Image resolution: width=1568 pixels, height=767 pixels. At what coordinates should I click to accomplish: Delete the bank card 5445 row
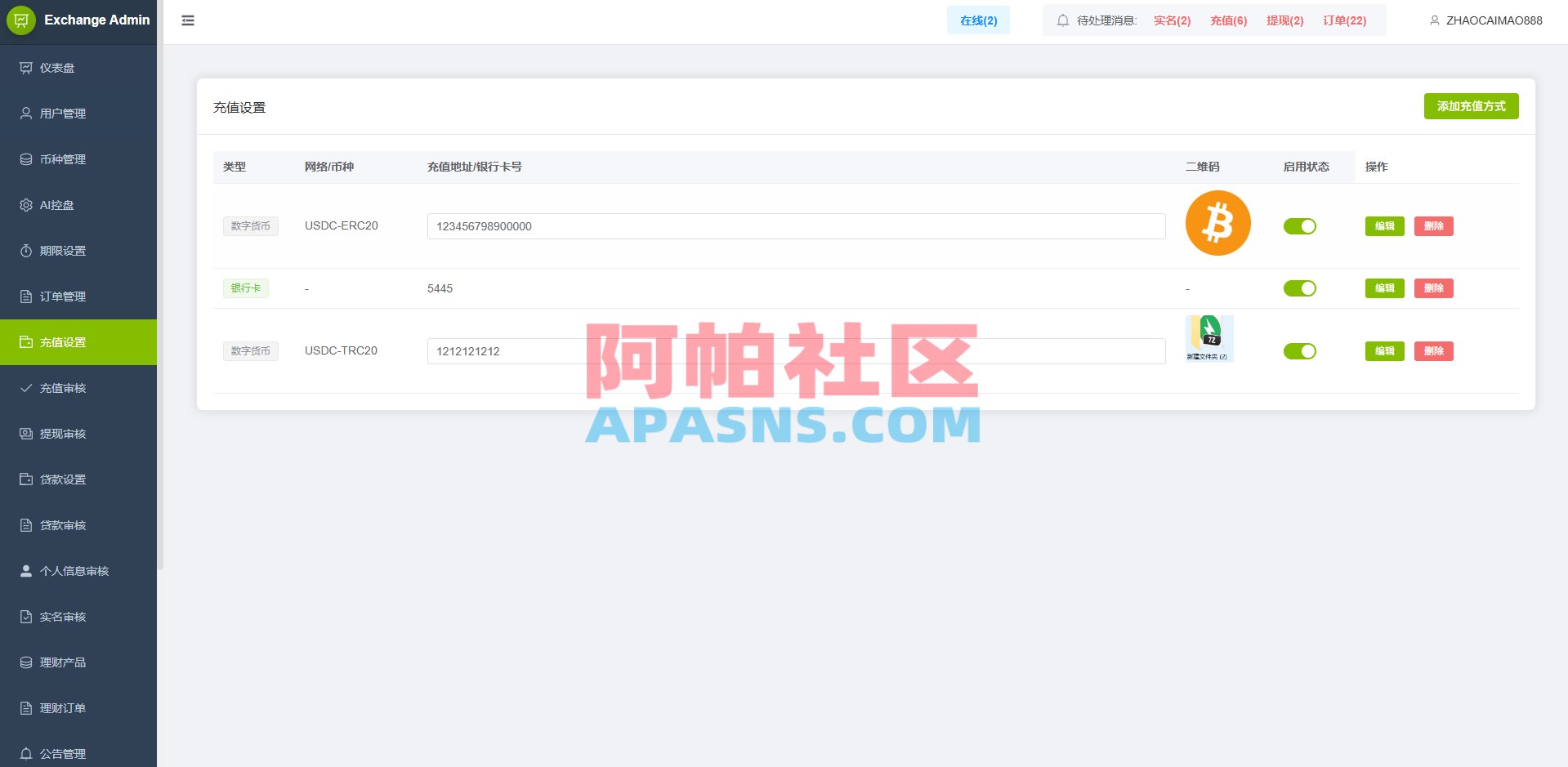click(x=1433, y=288)
